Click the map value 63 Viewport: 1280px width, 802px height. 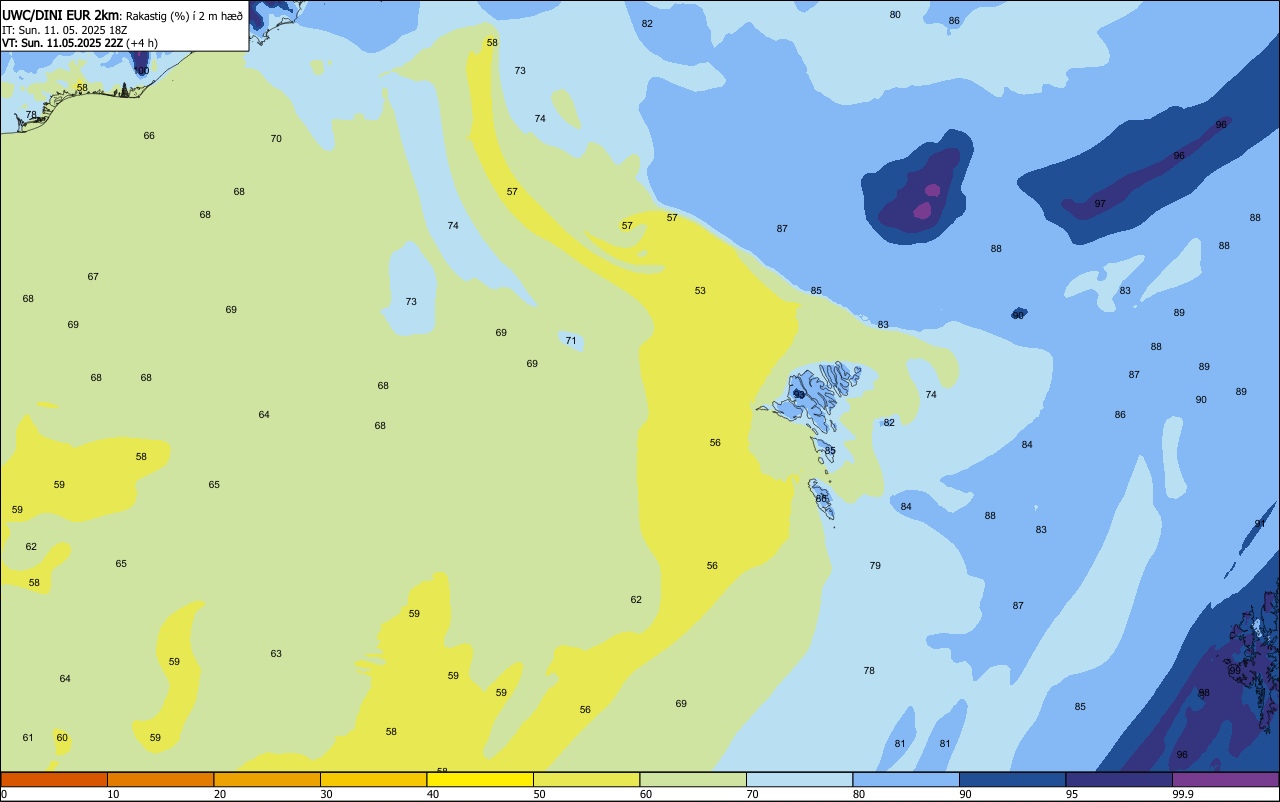pos(276,654)
